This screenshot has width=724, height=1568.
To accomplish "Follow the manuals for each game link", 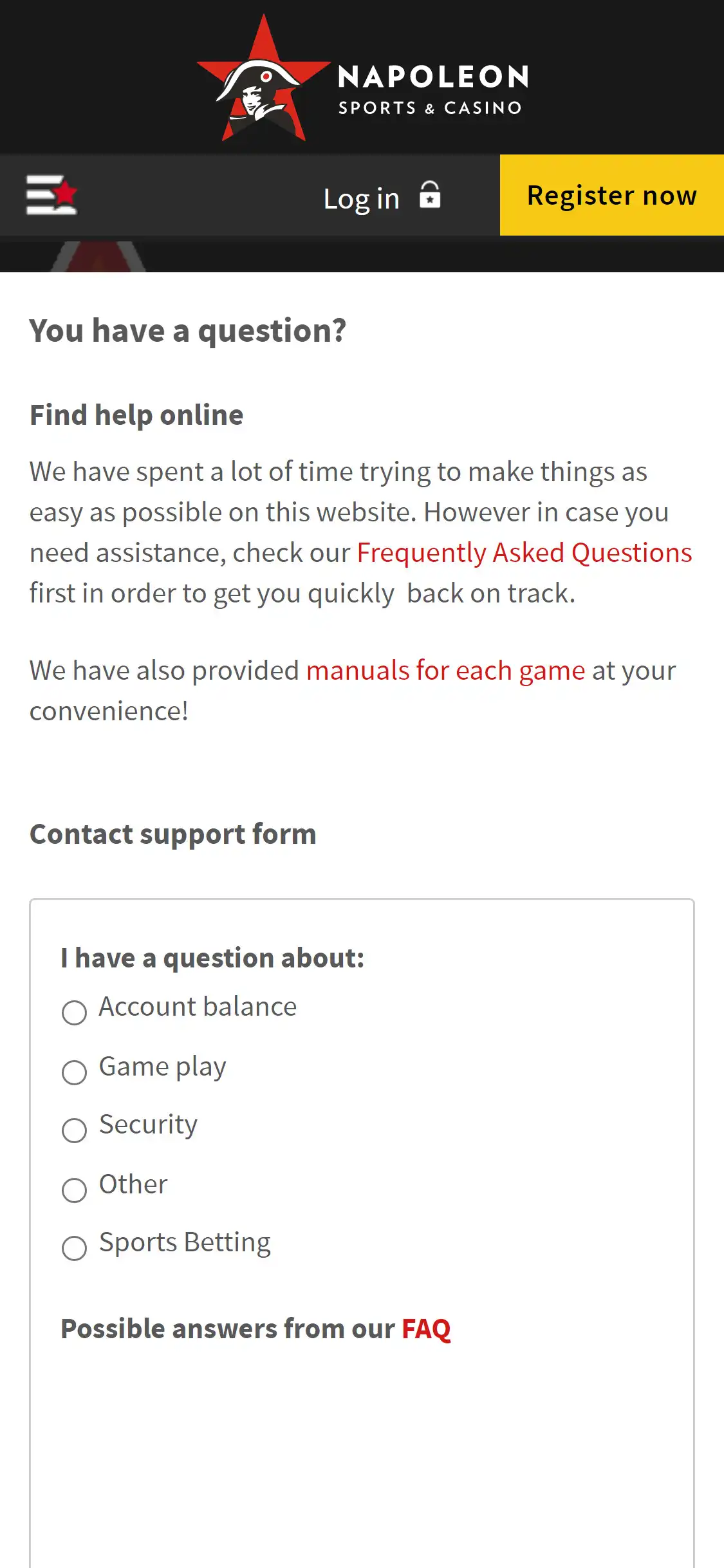I will coord(445,671).
